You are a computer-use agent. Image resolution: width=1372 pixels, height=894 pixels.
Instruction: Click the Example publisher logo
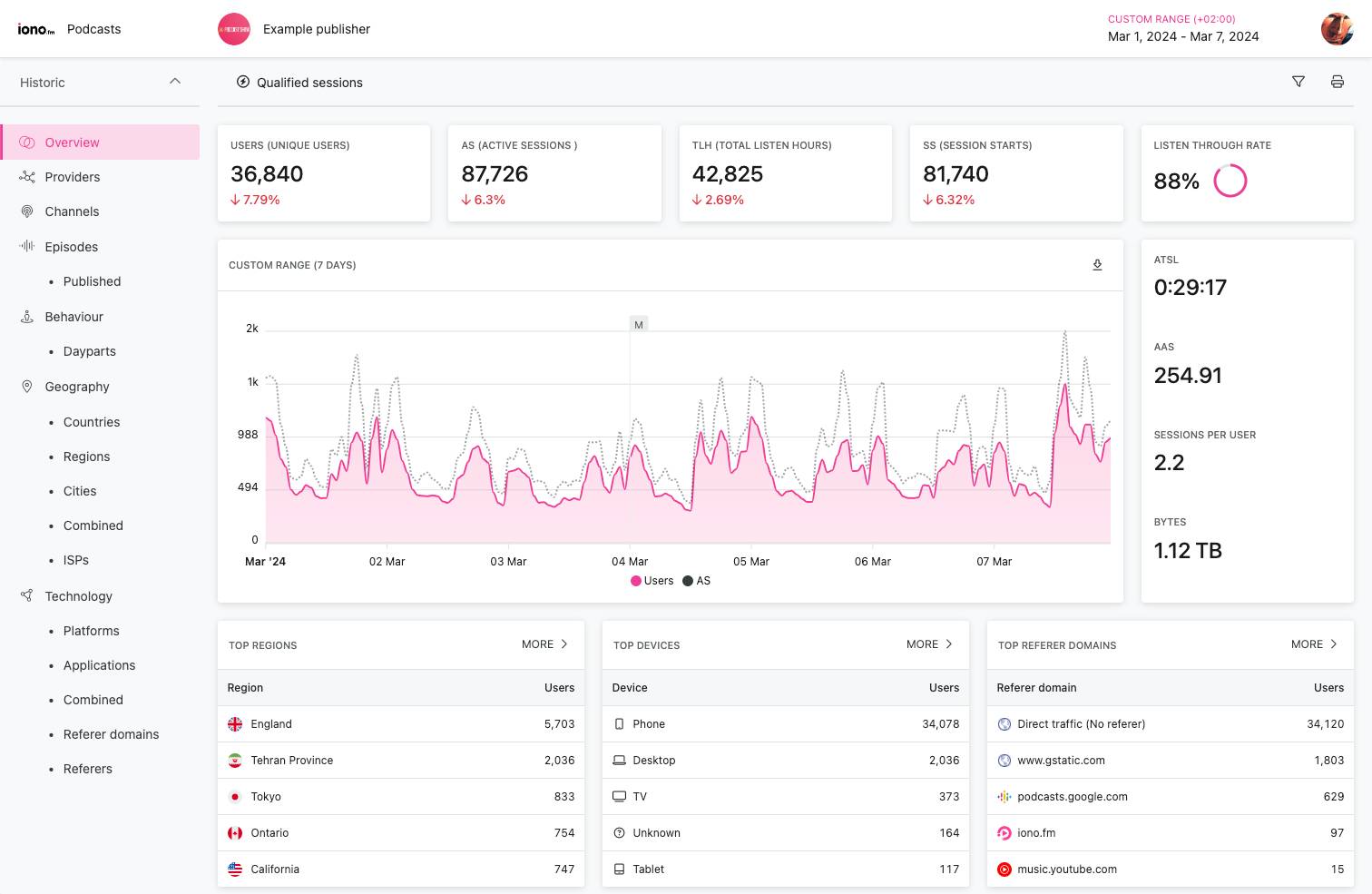(234, 29)
